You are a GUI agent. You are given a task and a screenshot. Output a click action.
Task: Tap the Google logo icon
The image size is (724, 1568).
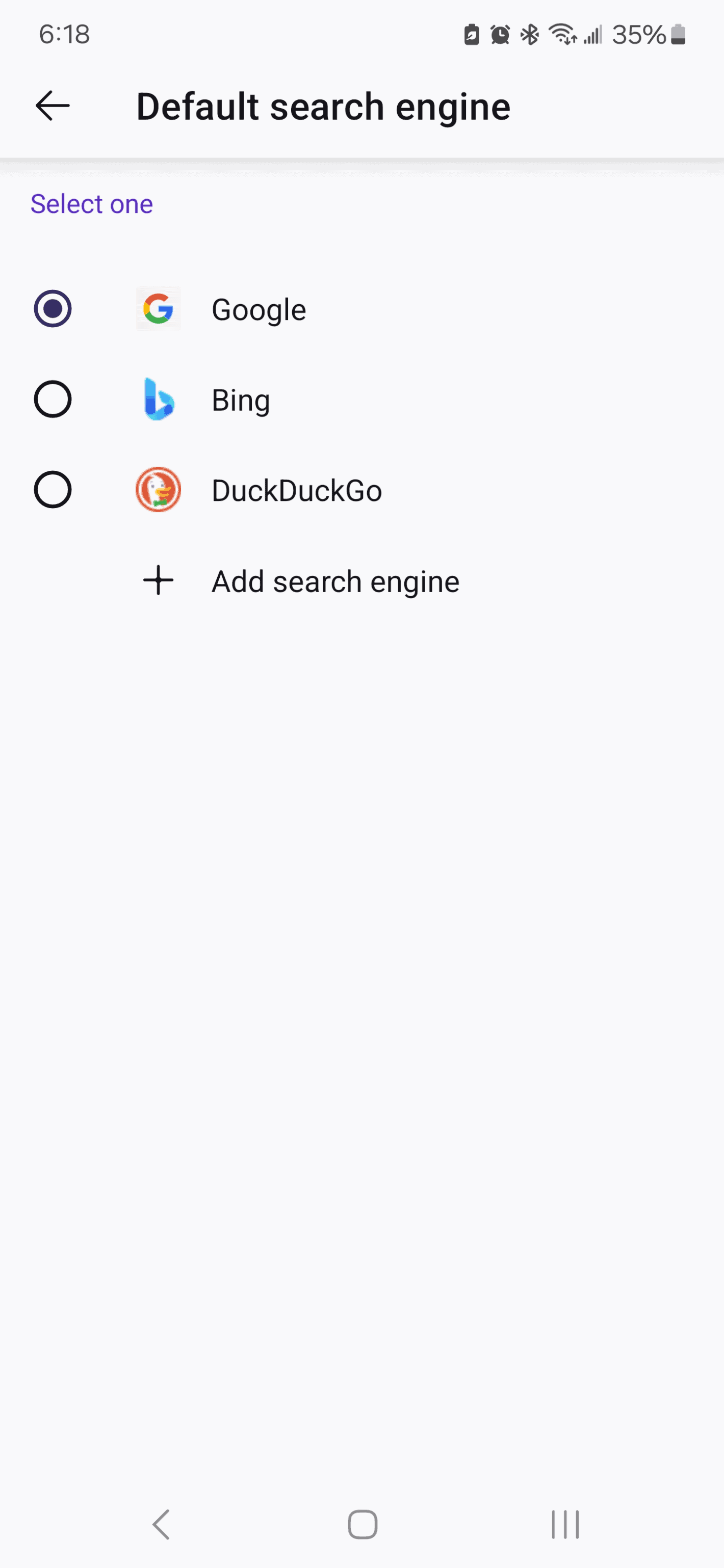(159, 309)
